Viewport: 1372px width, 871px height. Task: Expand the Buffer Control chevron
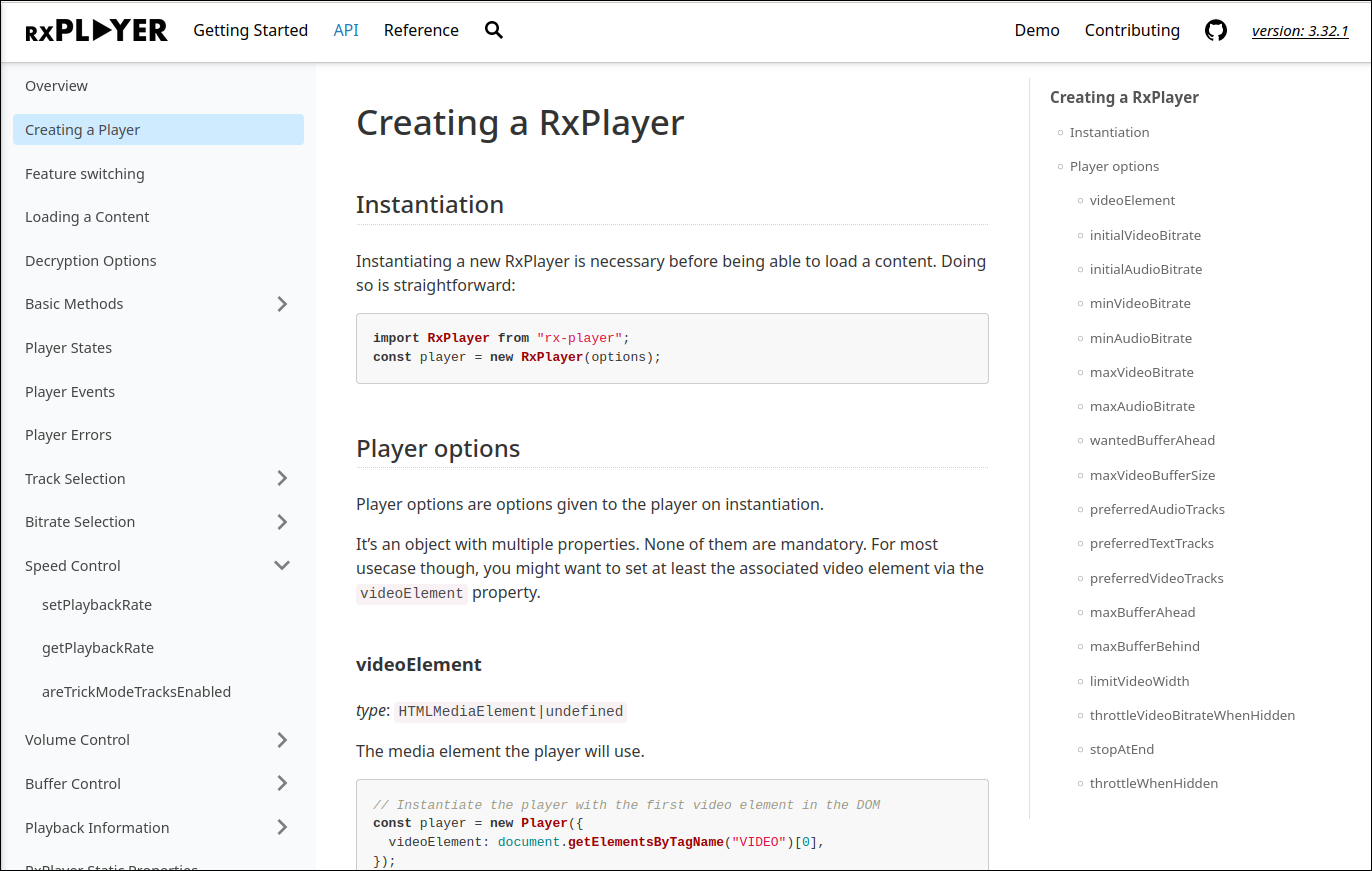click(x=282, y=783)
